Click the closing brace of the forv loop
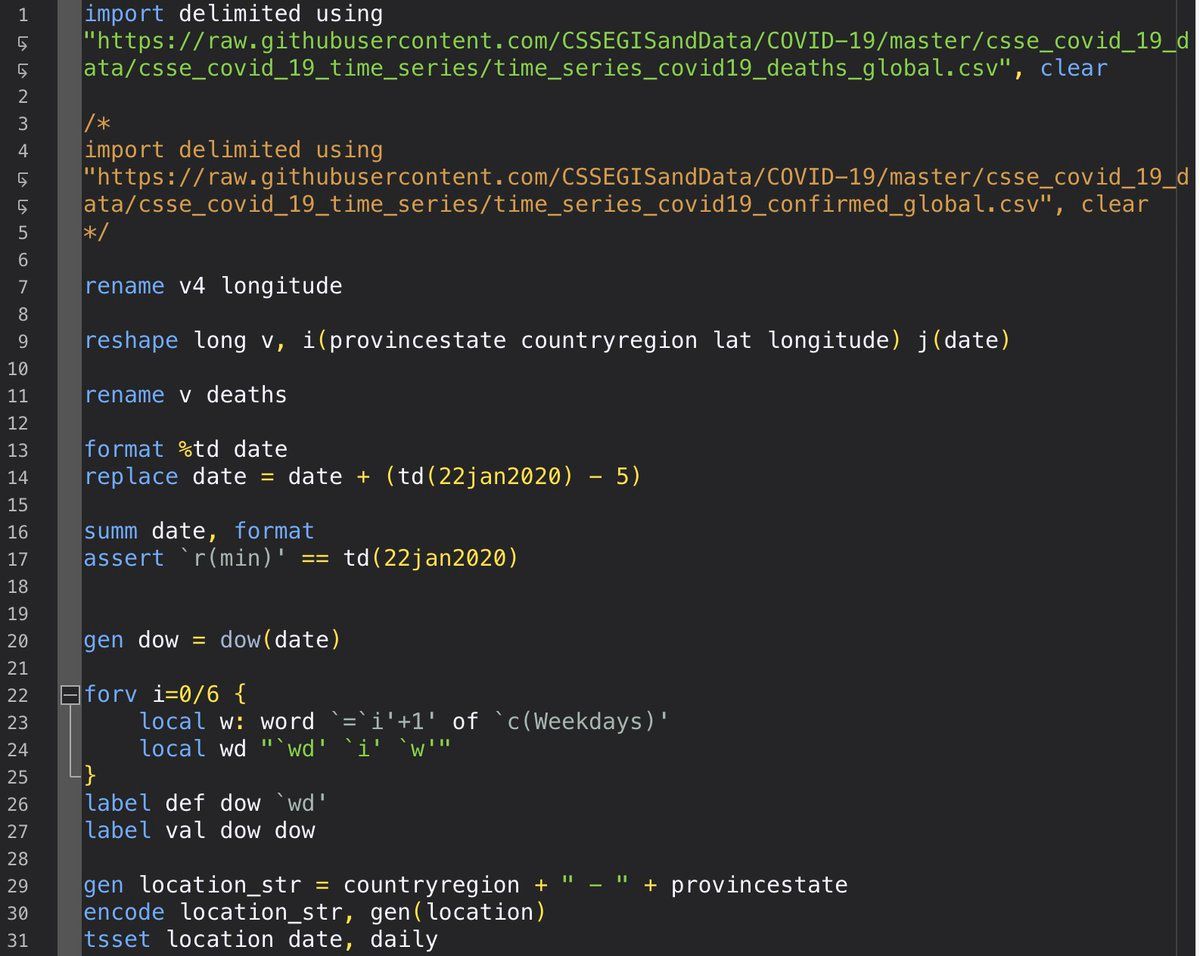Screen dimensions: 1200x956 tap(90, 776)
